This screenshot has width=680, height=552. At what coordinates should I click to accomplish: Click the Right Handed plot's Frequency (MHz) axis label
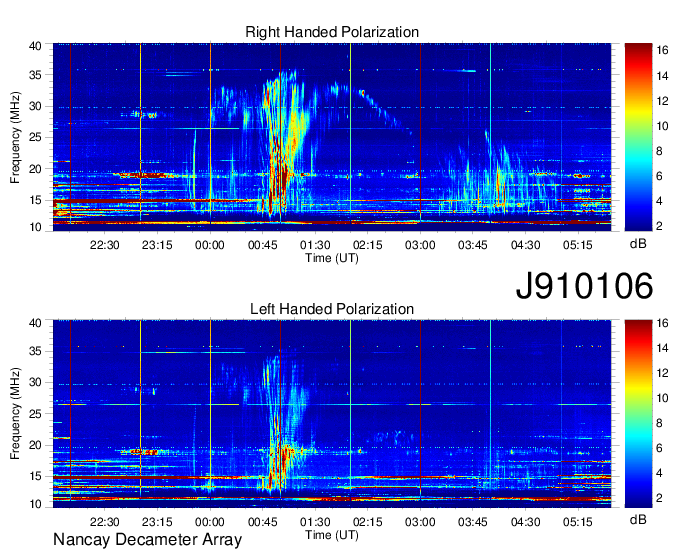coord(15,137)
